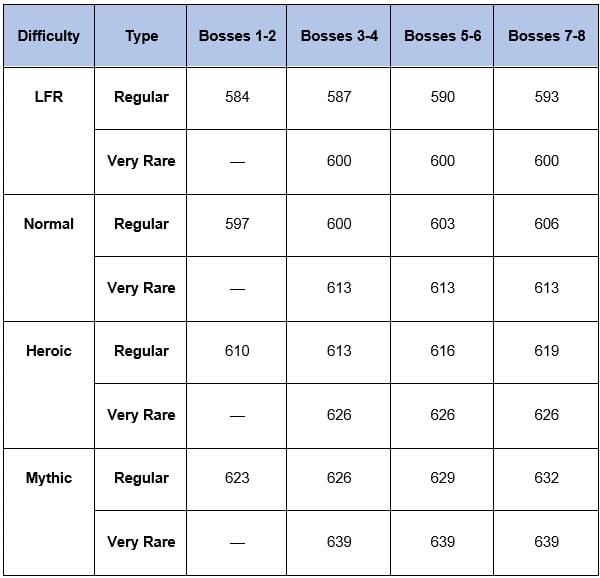This screenshot has height=578, width=600.
Task: Click the cell showing 584
Action: (237, 97)
